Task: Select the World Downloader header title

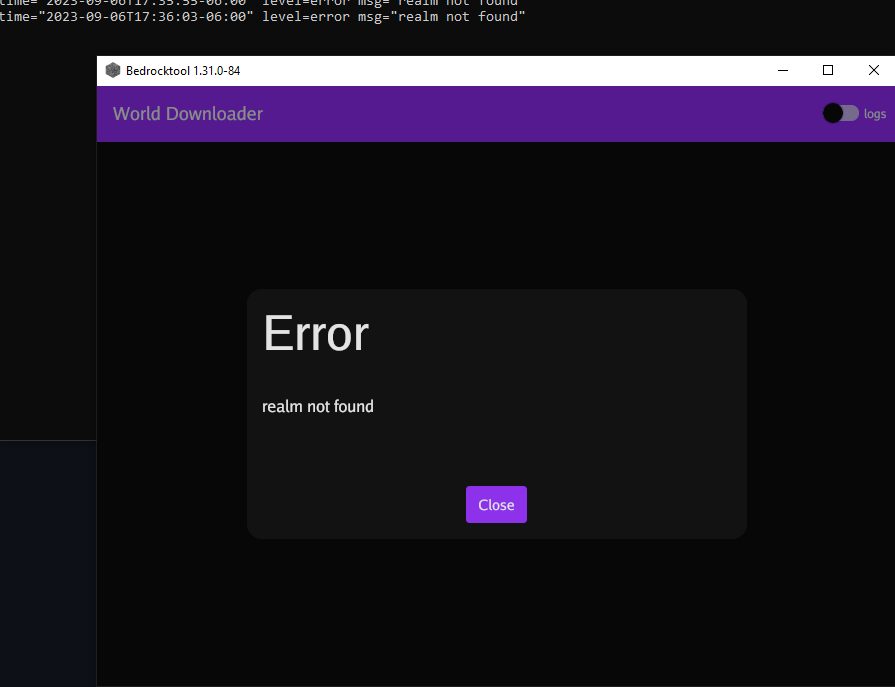Action: coord(187,113)
